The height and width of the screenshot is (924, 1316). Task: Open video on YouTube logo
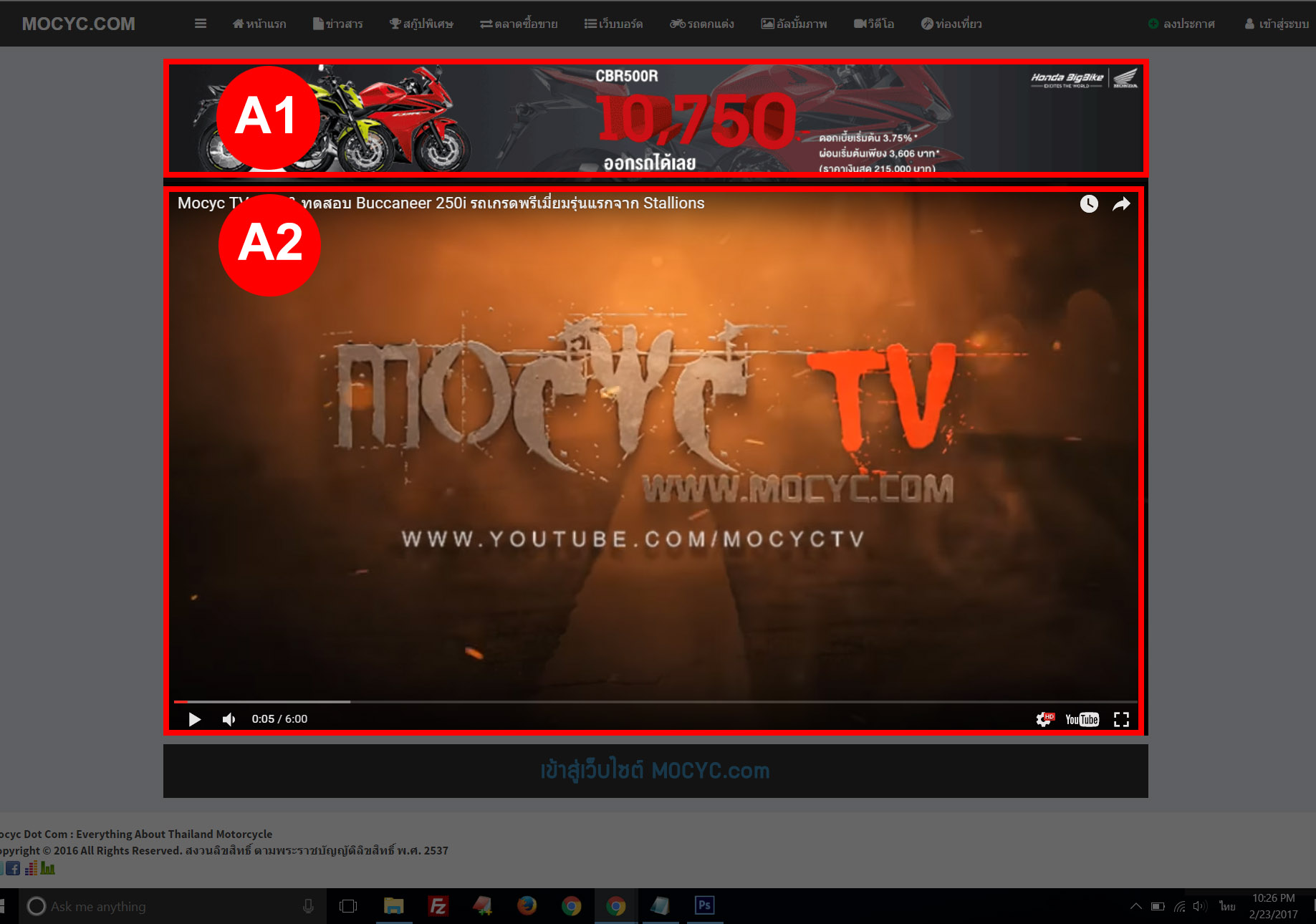pyautogui.click(x=1082, y=719)
